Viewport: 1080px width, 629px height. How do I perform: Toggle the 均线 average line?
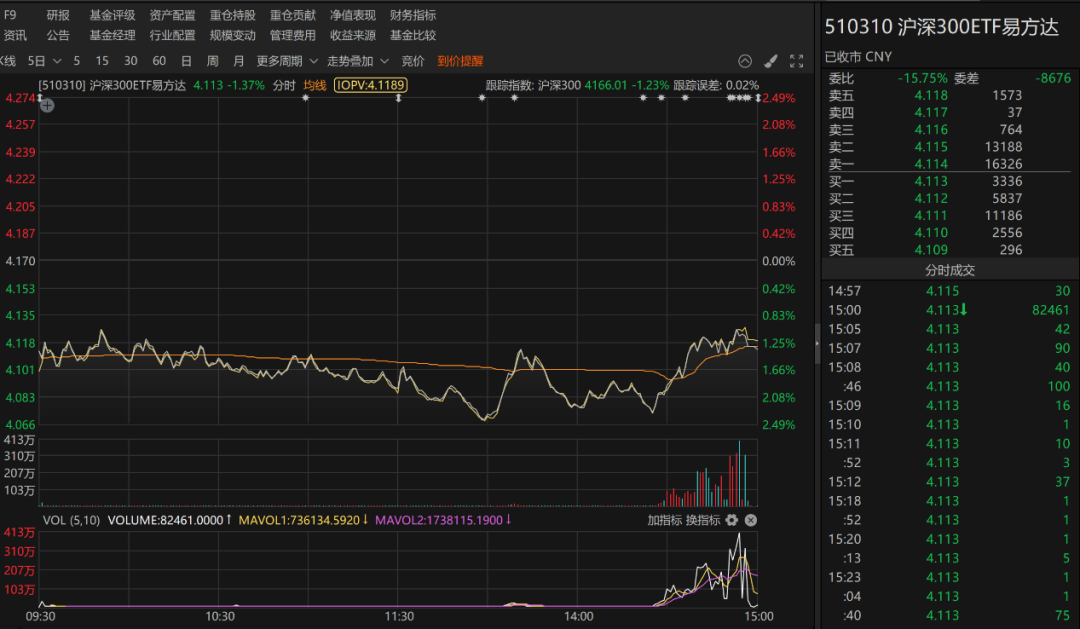315,85
